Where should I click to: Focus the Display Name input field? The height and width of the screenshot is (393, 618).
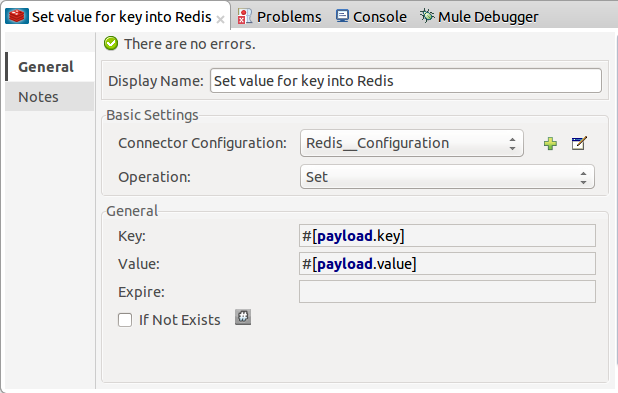point(406,81)
